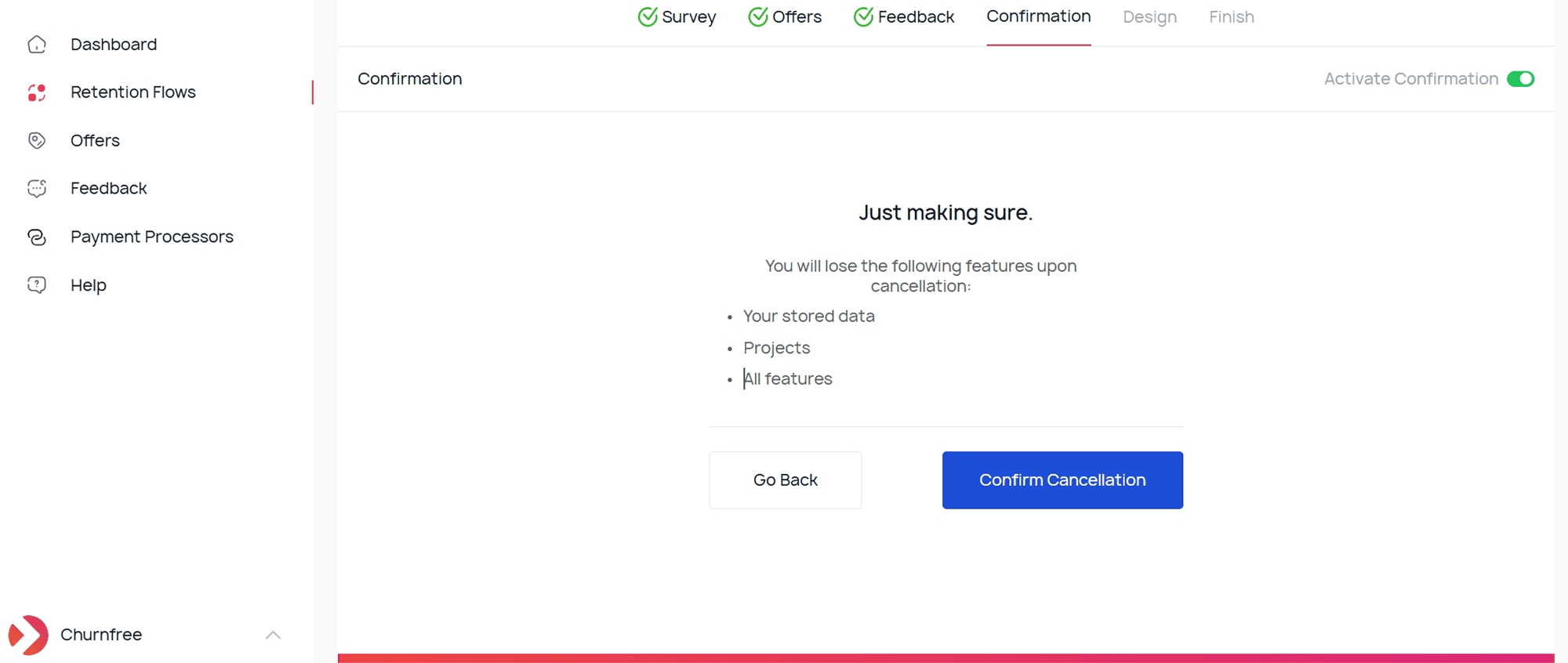Click the Offers tag icon
This screenshot has width=1568, height=663.
(x=37, y=140)
